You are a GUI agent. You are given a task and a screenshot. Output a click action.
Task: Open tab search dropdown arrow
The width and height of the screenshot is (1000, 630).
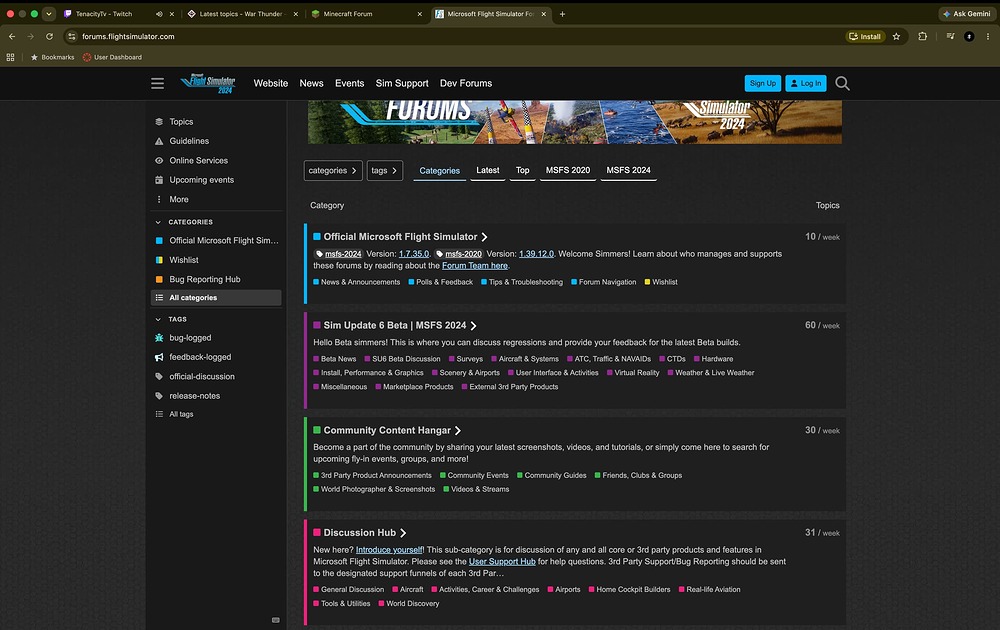click(48, 13)
